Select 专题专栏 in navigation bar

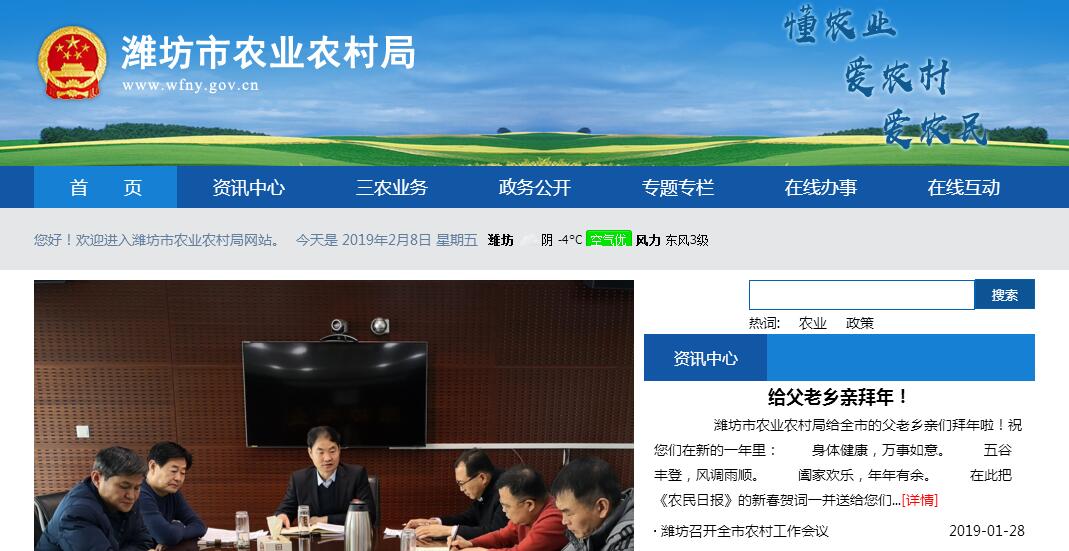[x=678, y=187]
